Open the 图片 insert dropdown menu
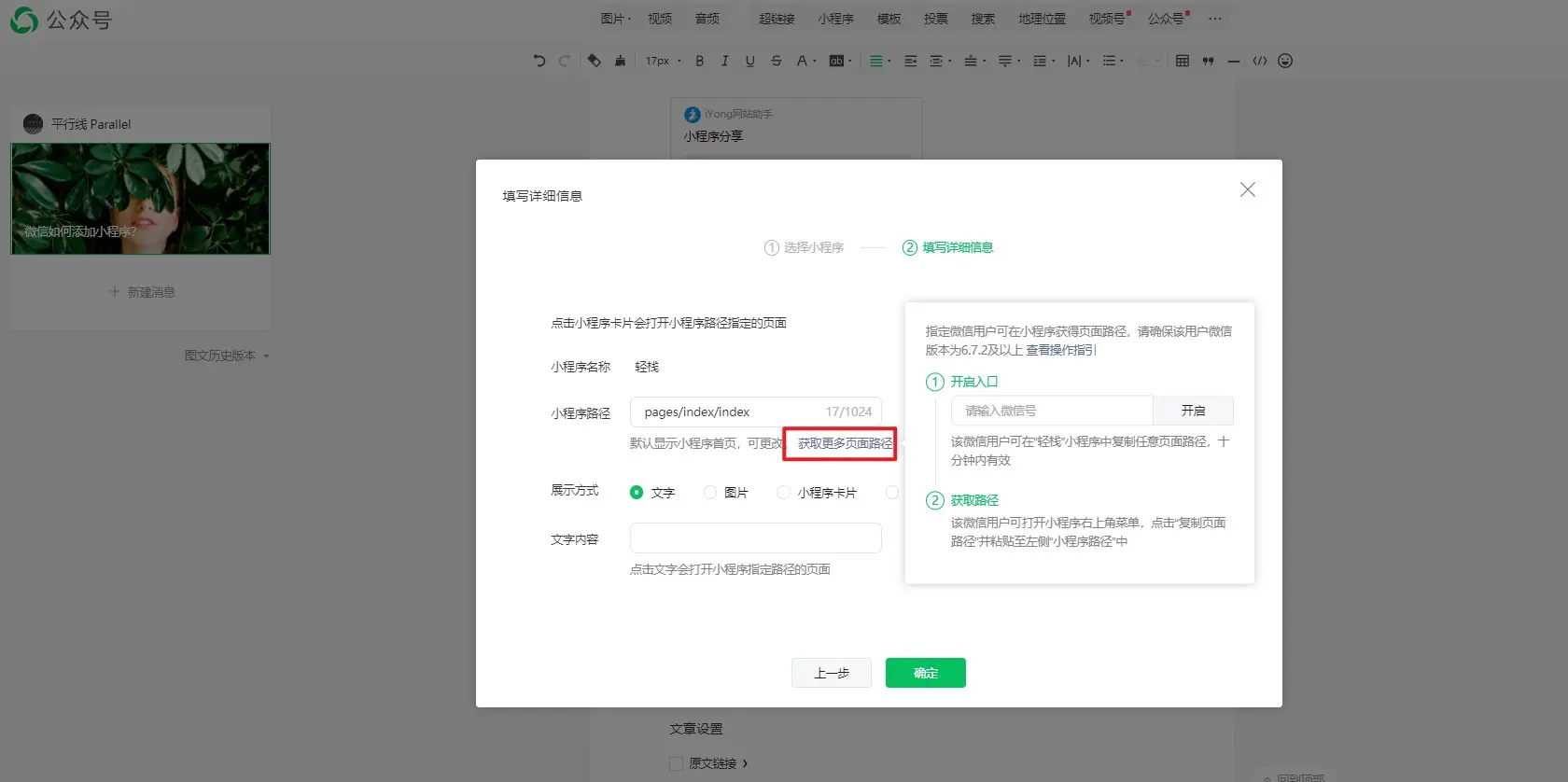1568x782 pixels. pyautogui.click(x=615, y=19)
